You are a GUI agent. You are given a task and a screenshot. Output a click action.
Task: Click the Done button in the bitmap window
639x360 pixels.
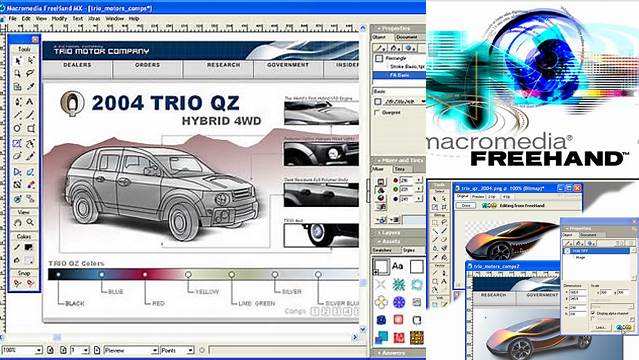(x=466, y=205)
